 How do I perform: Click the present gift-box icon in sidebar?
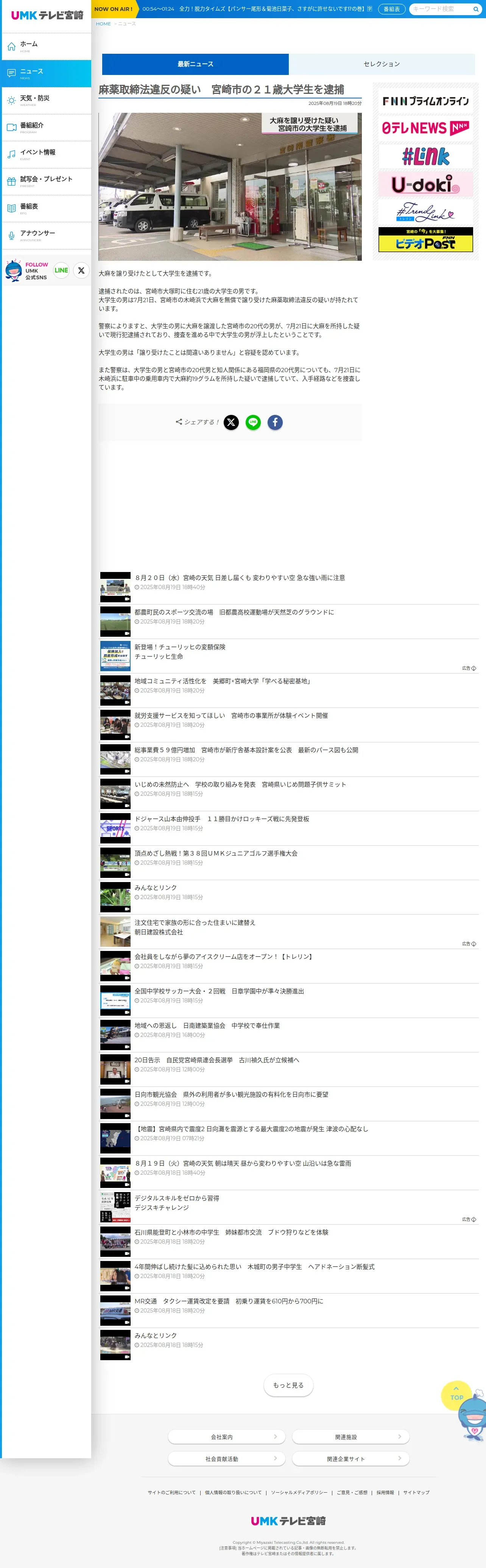(12, 181)
